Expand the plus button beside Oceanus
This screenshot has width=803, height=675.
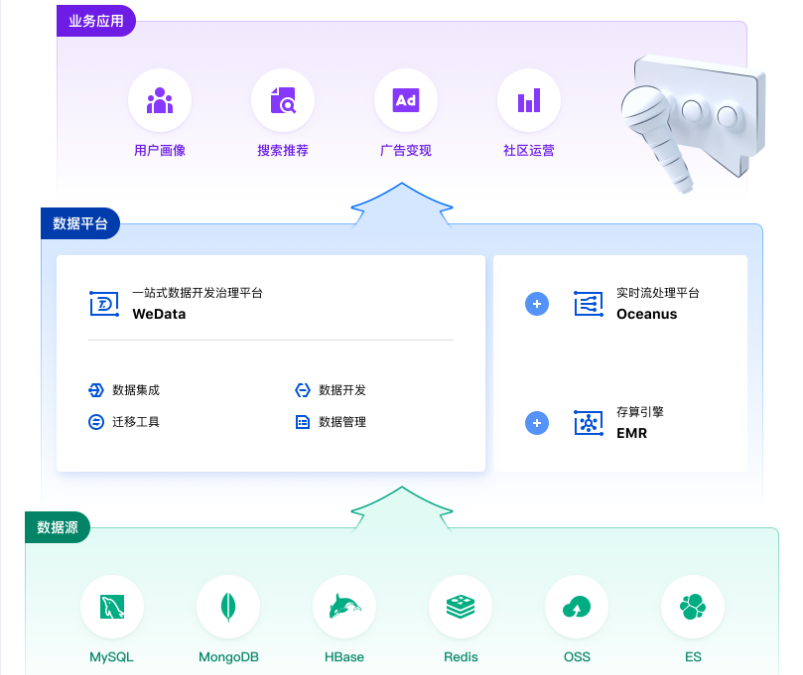coord(537,304)
